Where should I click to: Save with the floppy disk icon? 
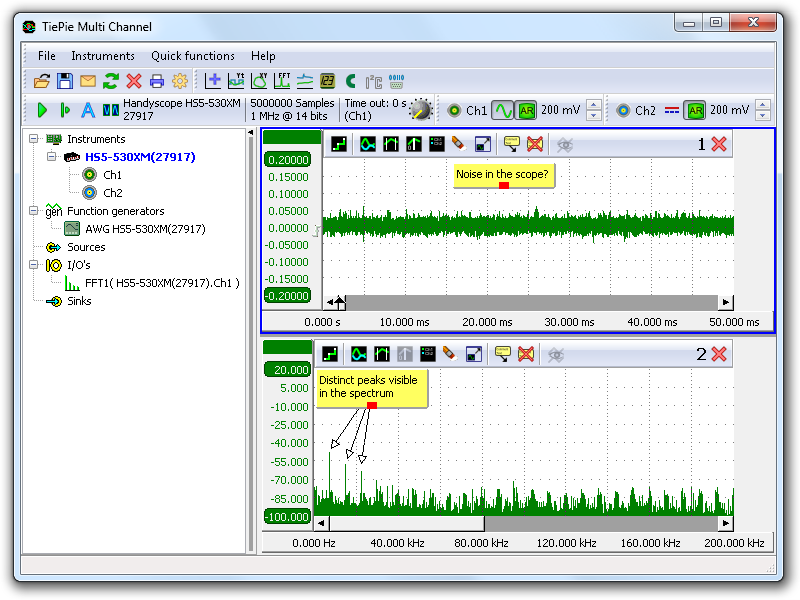tap(65, 81)
